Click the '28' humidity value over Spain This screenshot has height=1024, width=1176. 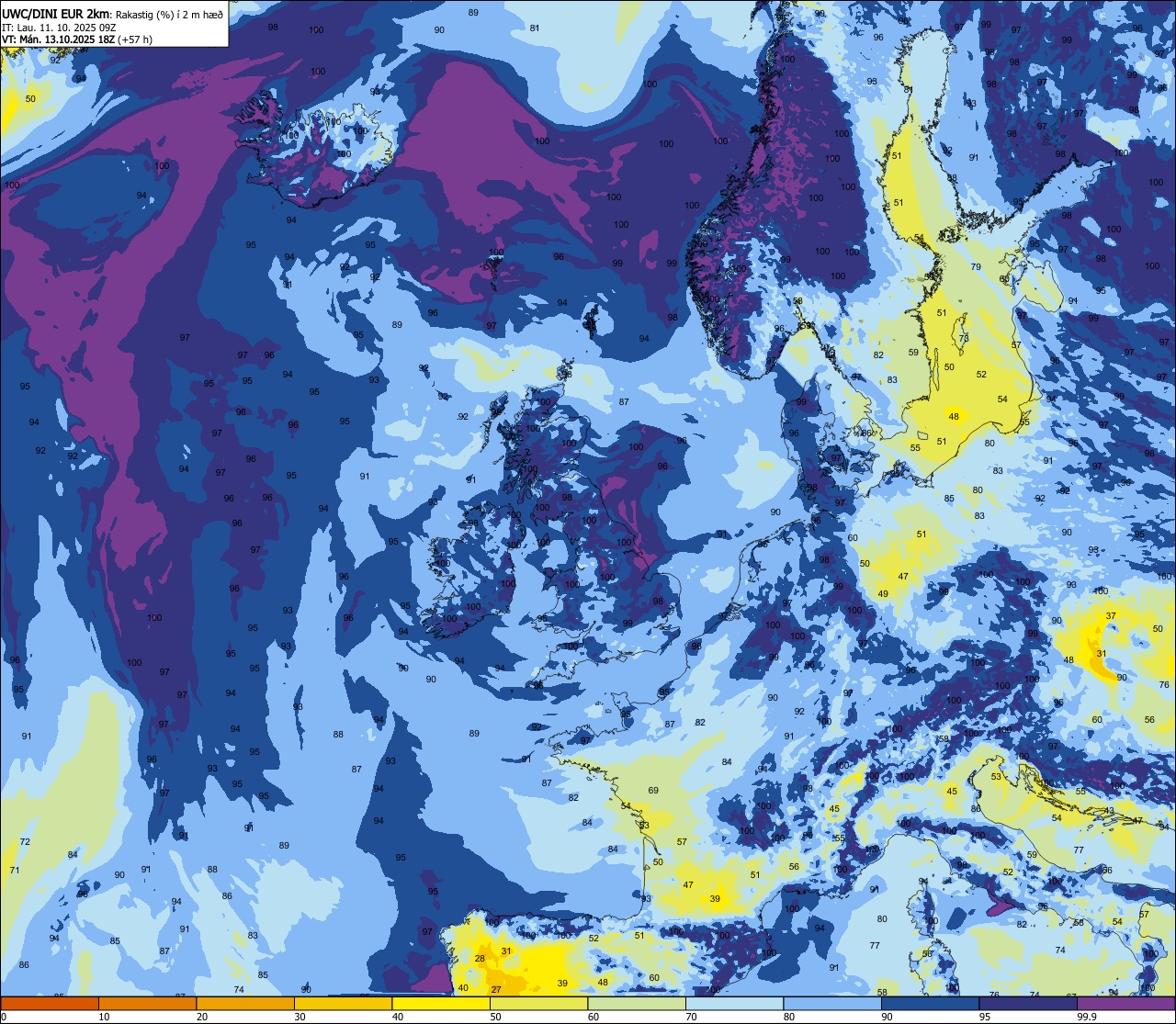(480, 958)
